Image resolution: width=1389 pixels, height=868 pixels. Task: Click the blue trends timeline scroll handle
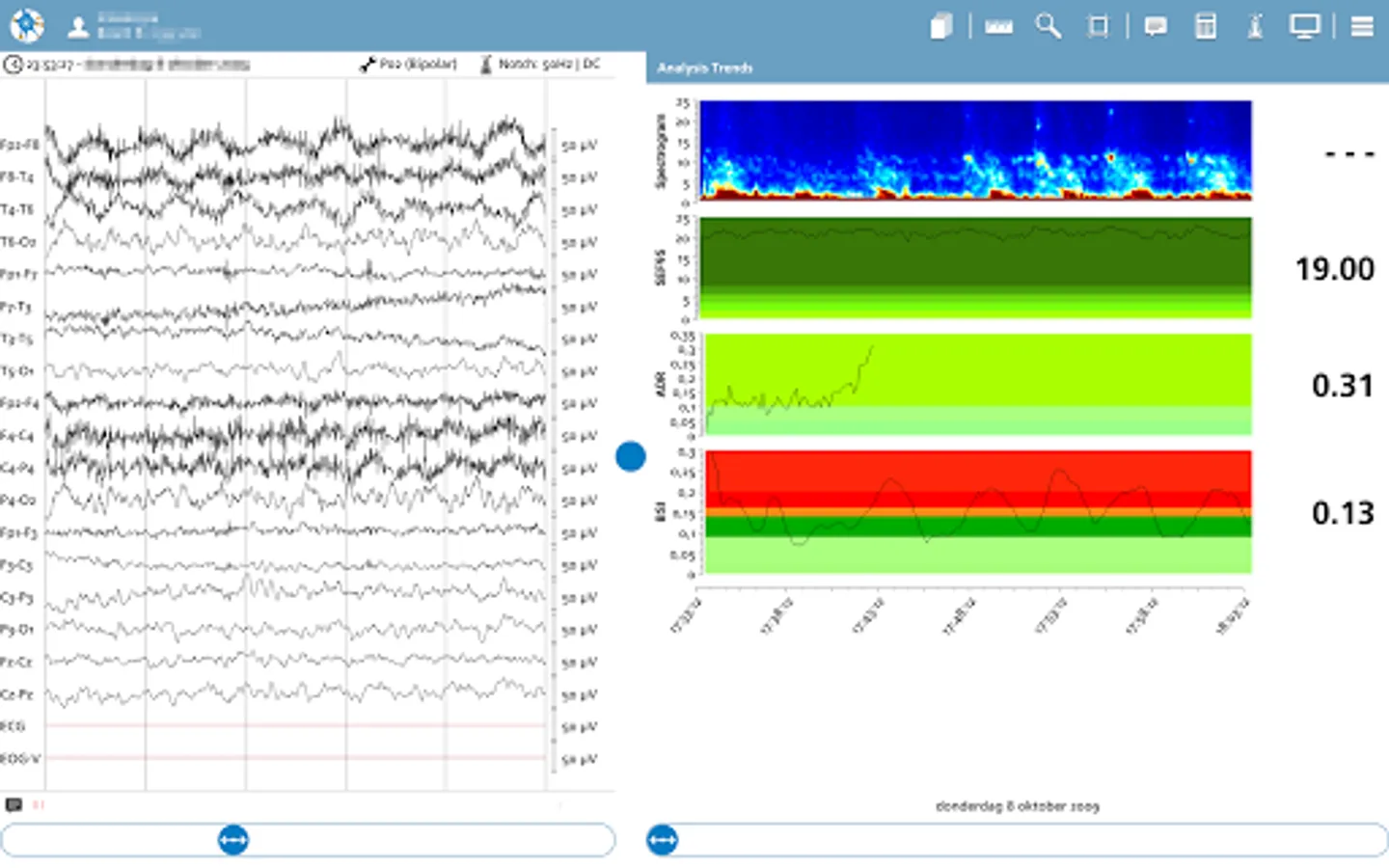[663, 840]
